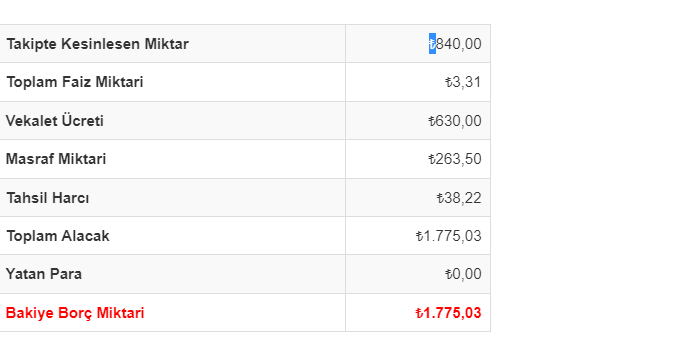Select the ₺263,50 expense amount

click(455, 159)
